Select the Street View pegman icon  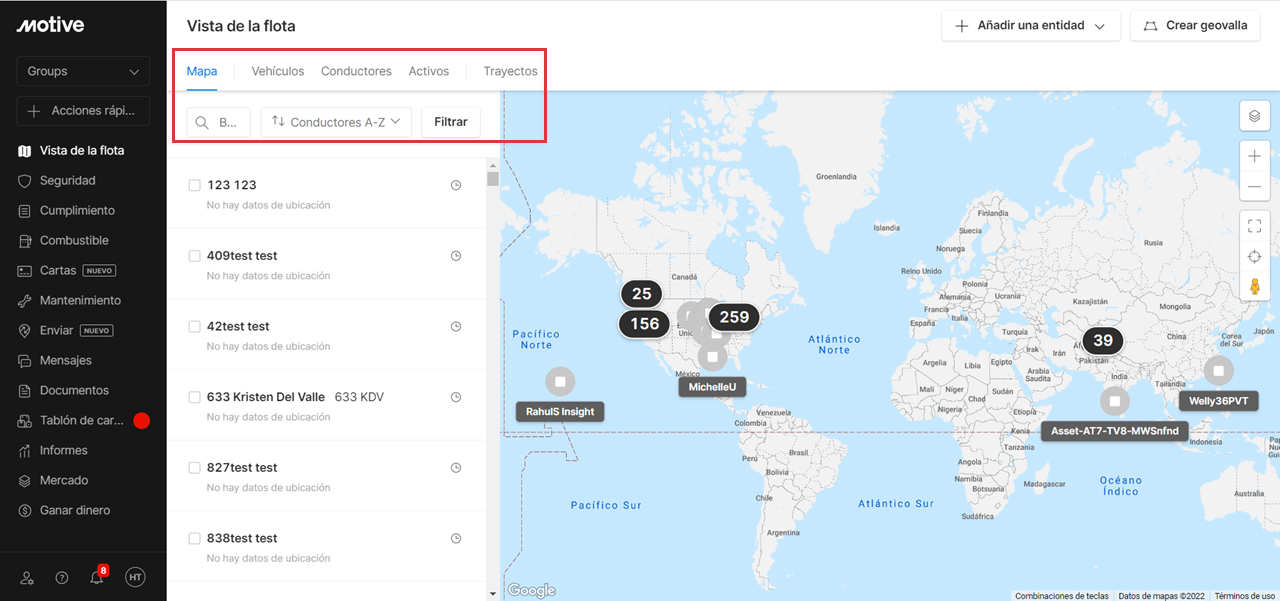(1254, 287)
